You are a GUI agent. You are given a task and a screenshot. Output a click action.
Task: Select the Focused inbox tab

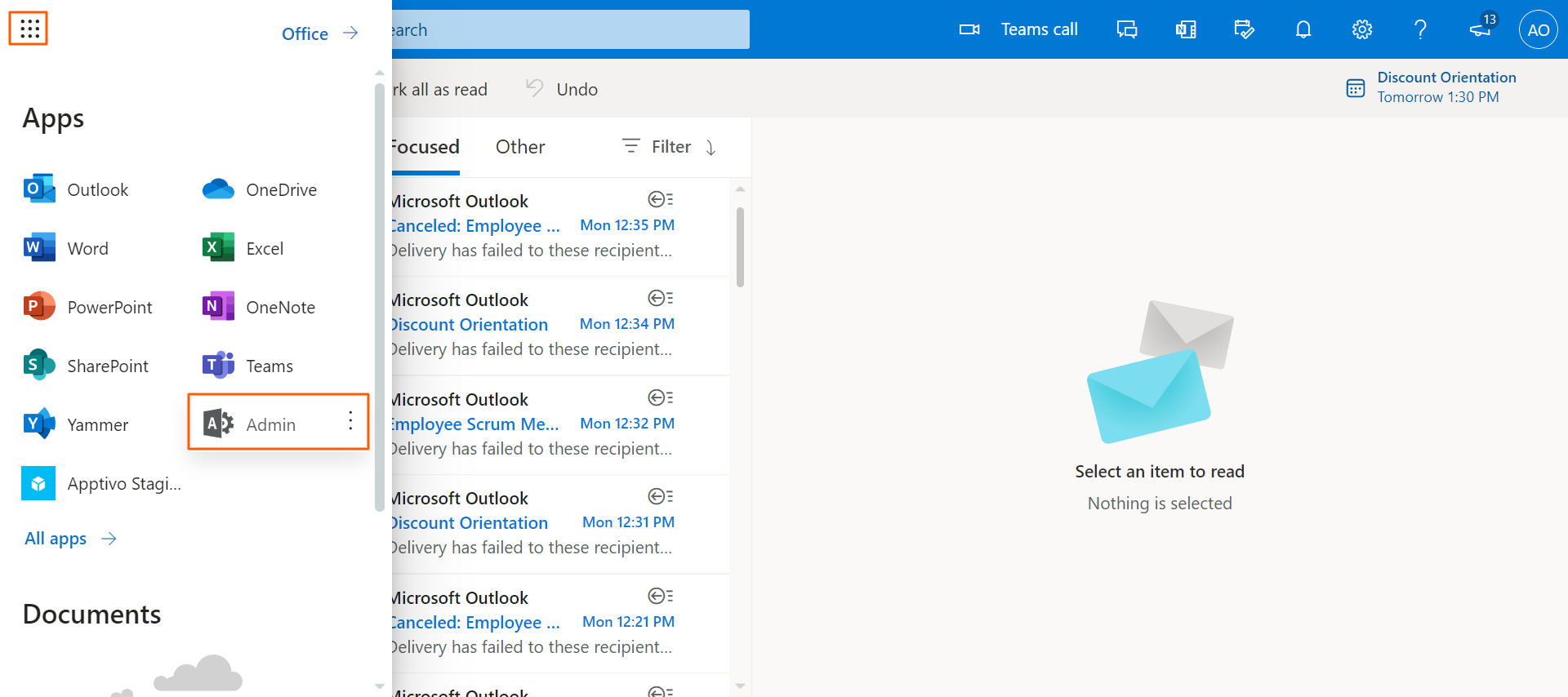(425, 147)
